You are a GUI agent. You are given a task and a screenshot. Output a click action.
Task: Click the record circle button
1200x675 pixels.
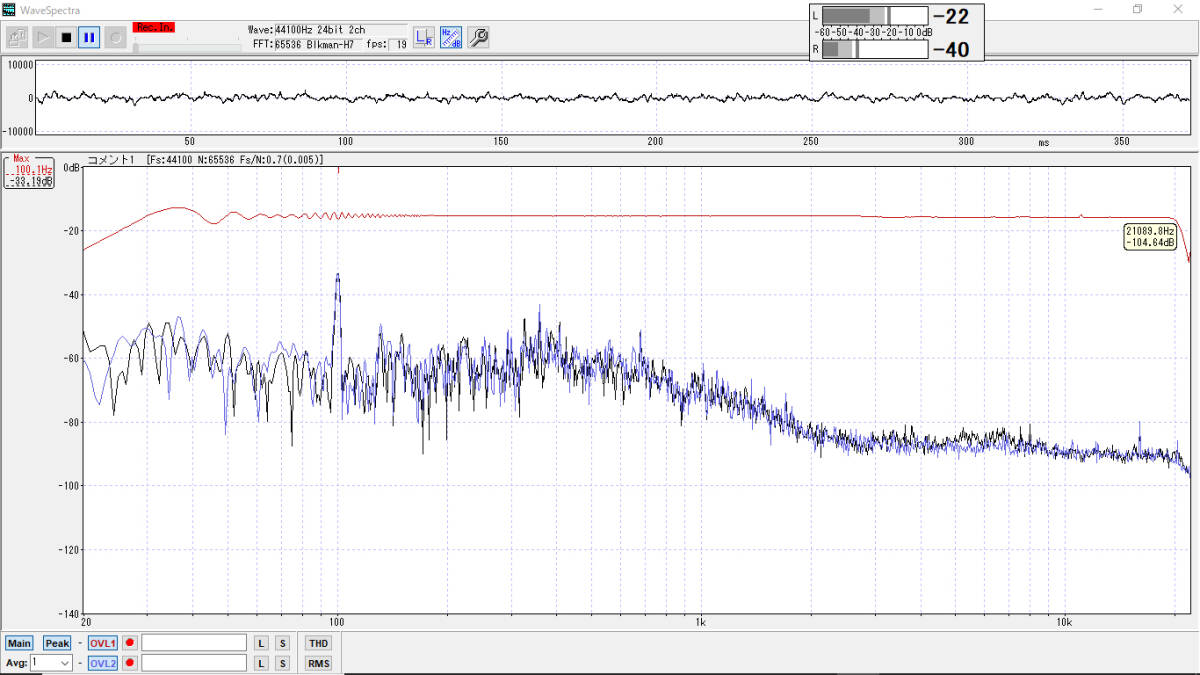point(115,38)
